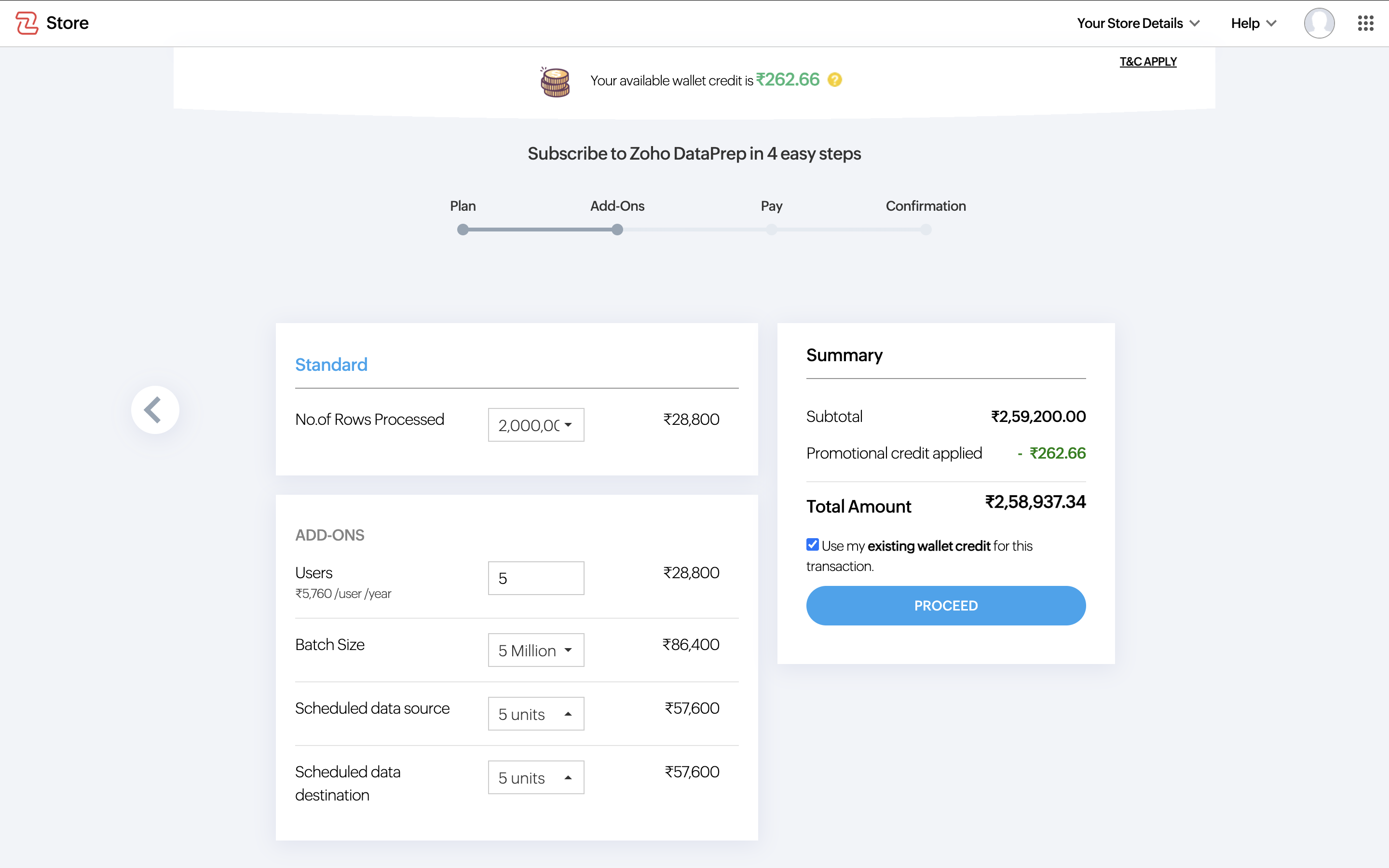Open the Batch Size 5 Million dropdown

pos(535,650)
